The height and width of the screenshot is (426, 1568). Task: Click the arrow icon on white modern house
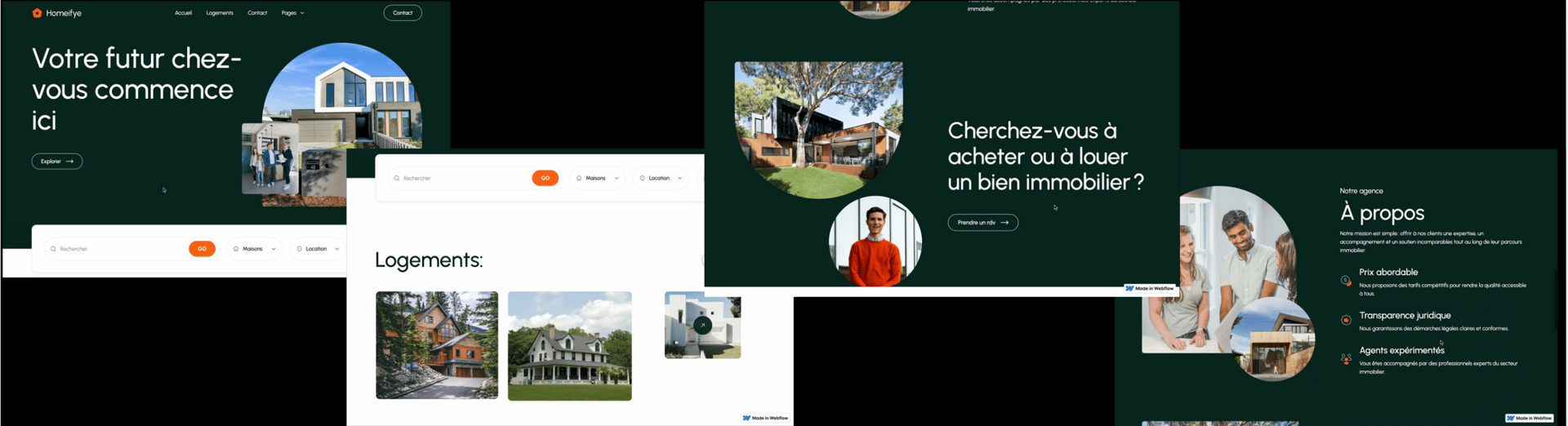702,325
